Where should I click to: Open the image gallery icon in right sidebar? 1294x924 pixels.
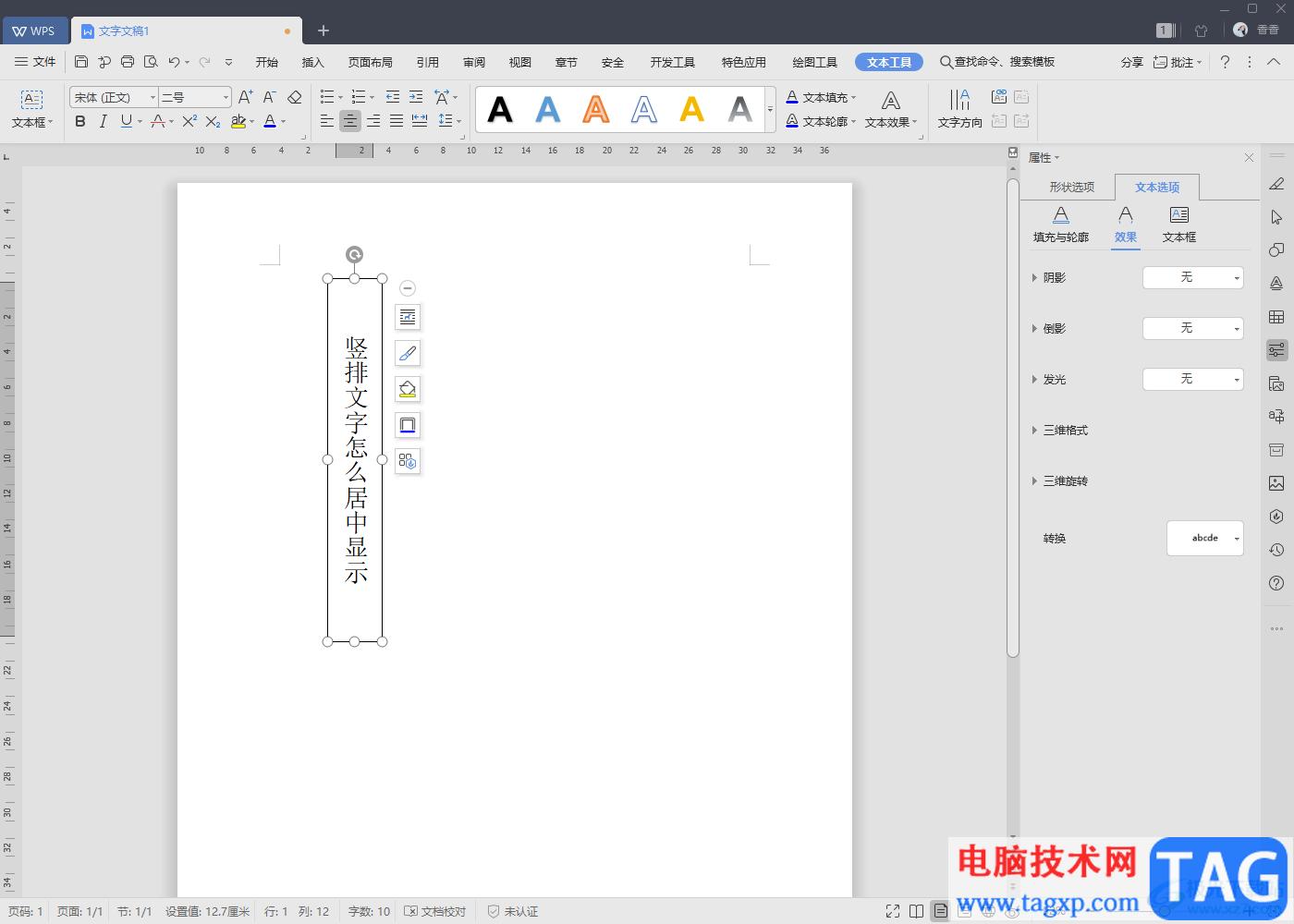point(1276,483)
